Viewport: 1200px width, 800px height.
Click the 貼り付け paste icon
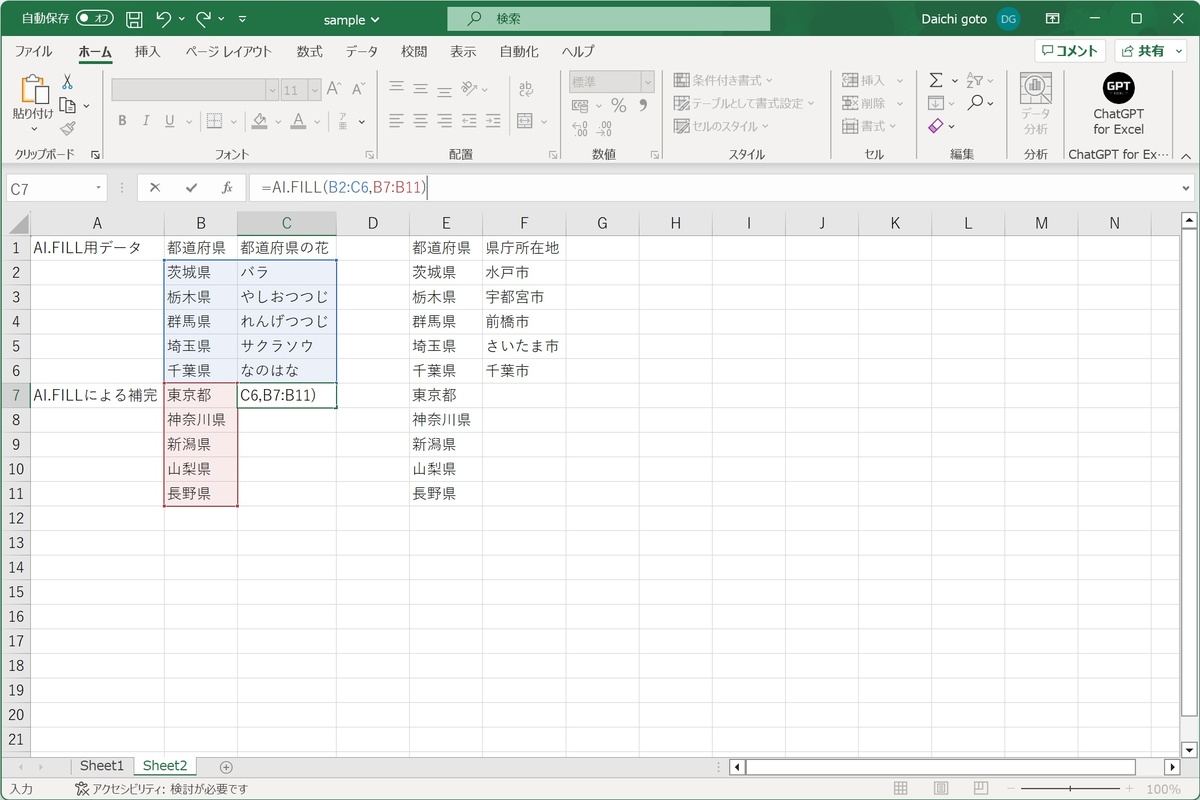pyautogui.click(x=33, y=90)
